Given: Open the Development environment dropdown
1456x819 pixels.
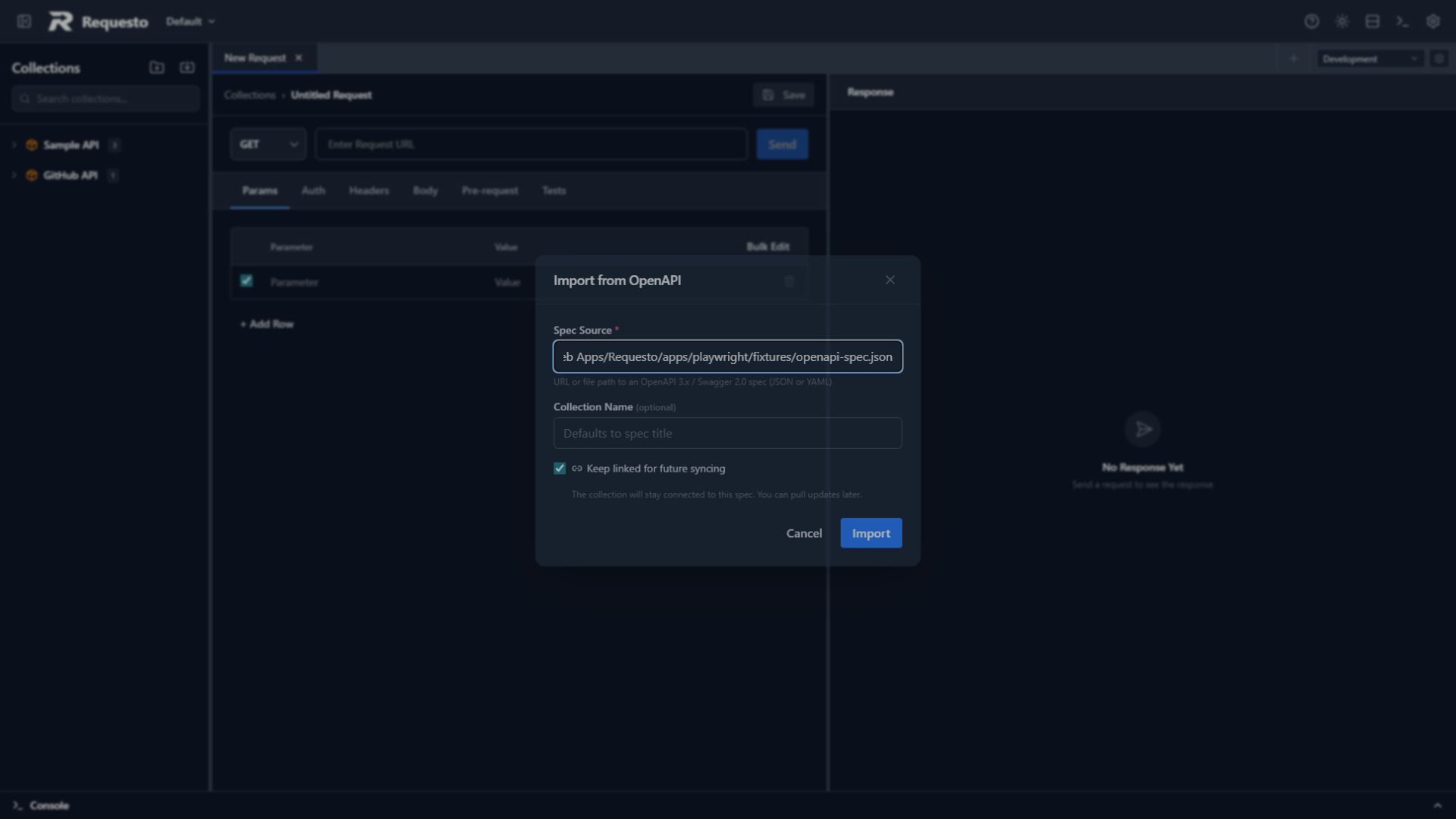Looking at the screenshot, I should 1370,58.
